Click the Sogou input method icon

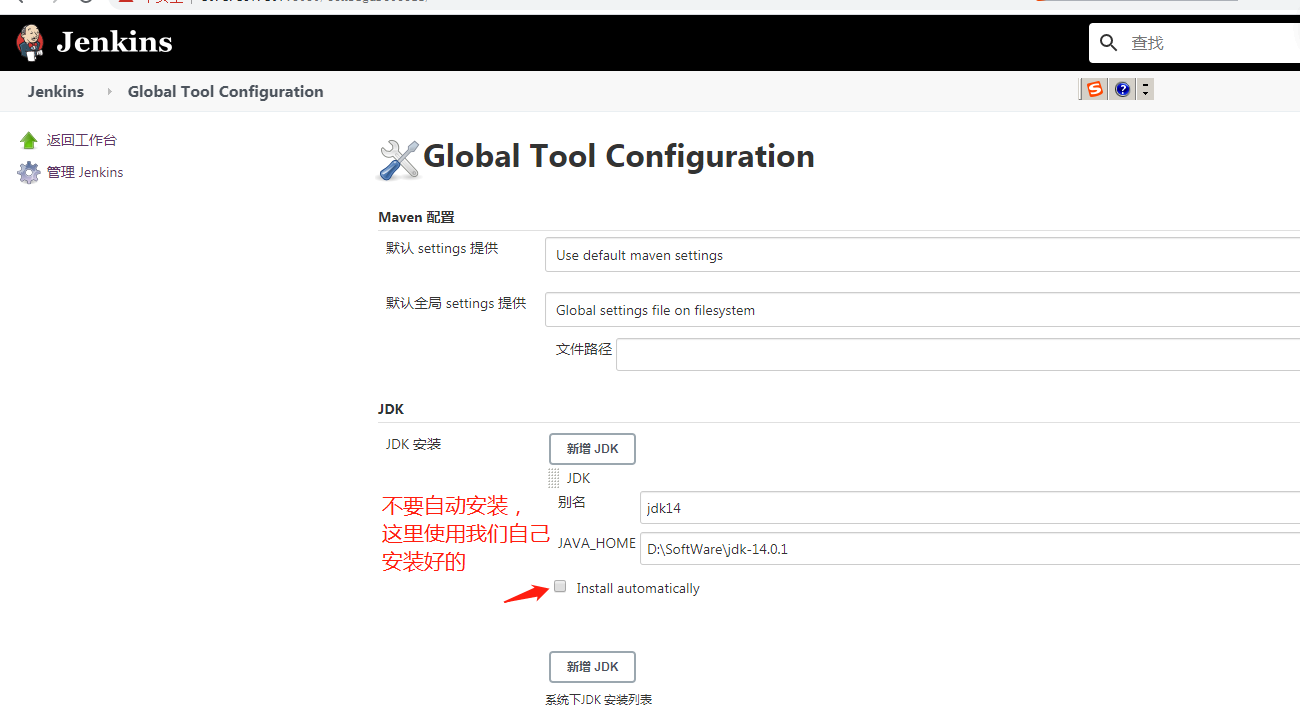click(x=1095, y=90)
